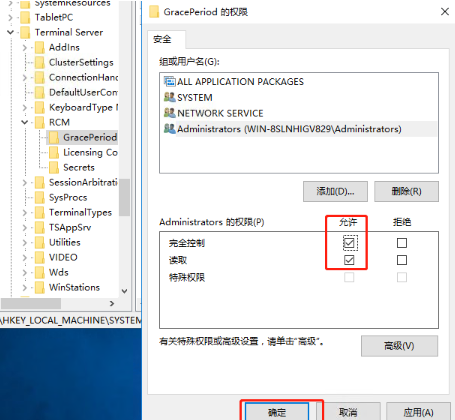The image size is (455, 420).
Task: Click the tree scroll down arrow
Action: [124, 291]
